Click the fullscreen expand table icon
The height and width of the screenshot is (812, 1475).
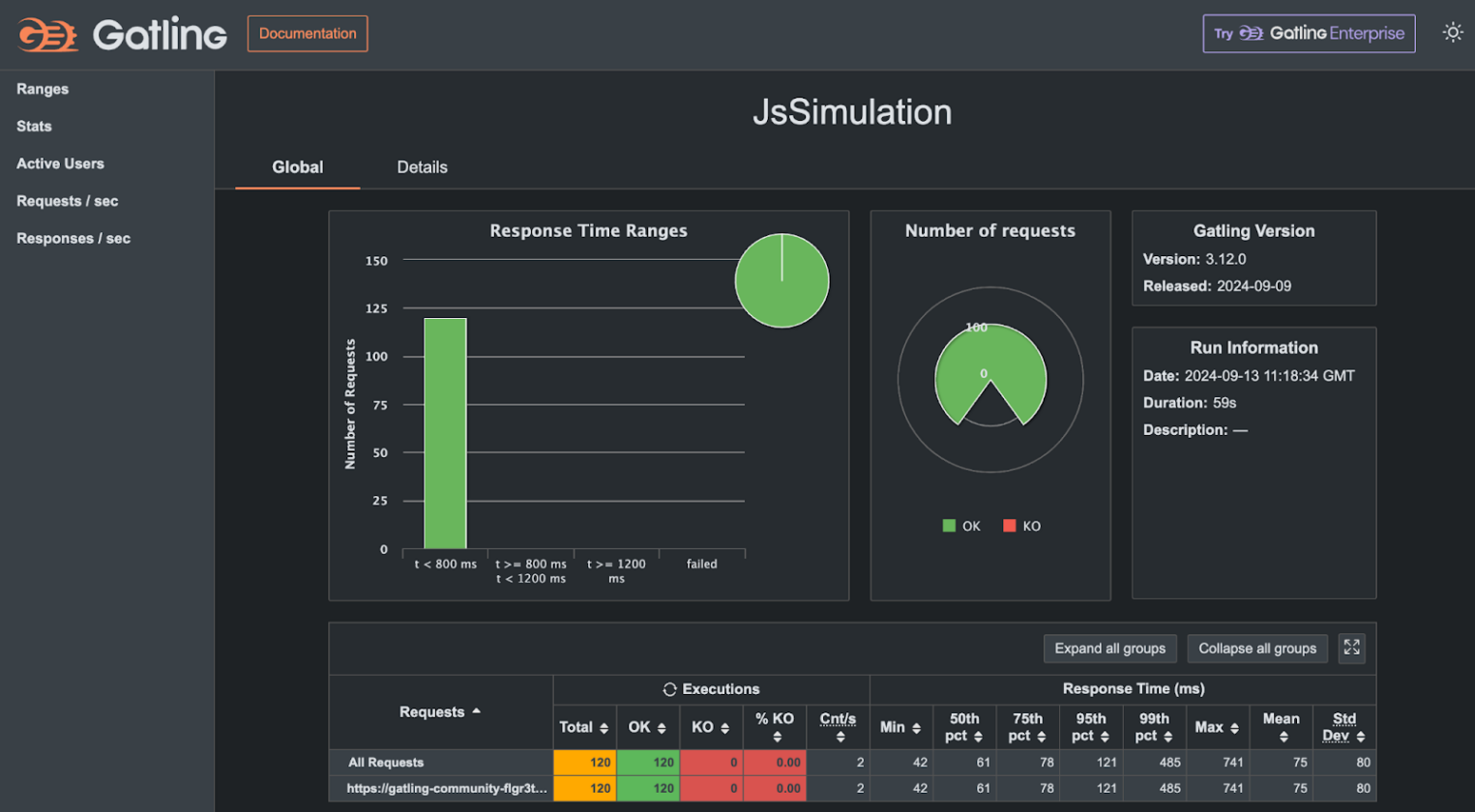coord(1351,648)
